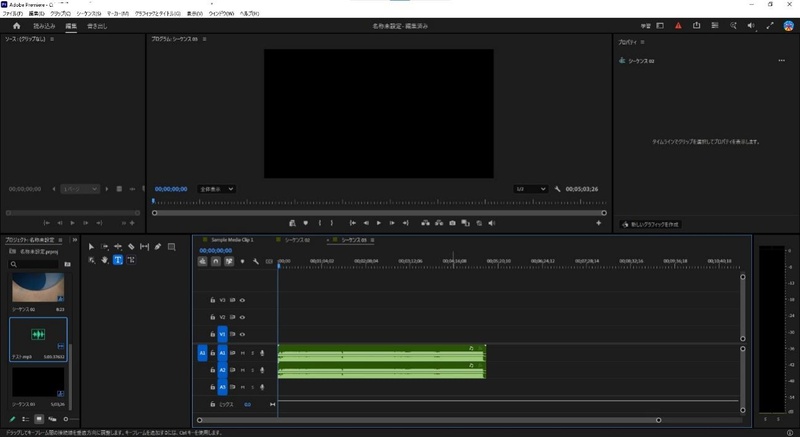Step forward one frame in program monitor

[x=392, y=223]
